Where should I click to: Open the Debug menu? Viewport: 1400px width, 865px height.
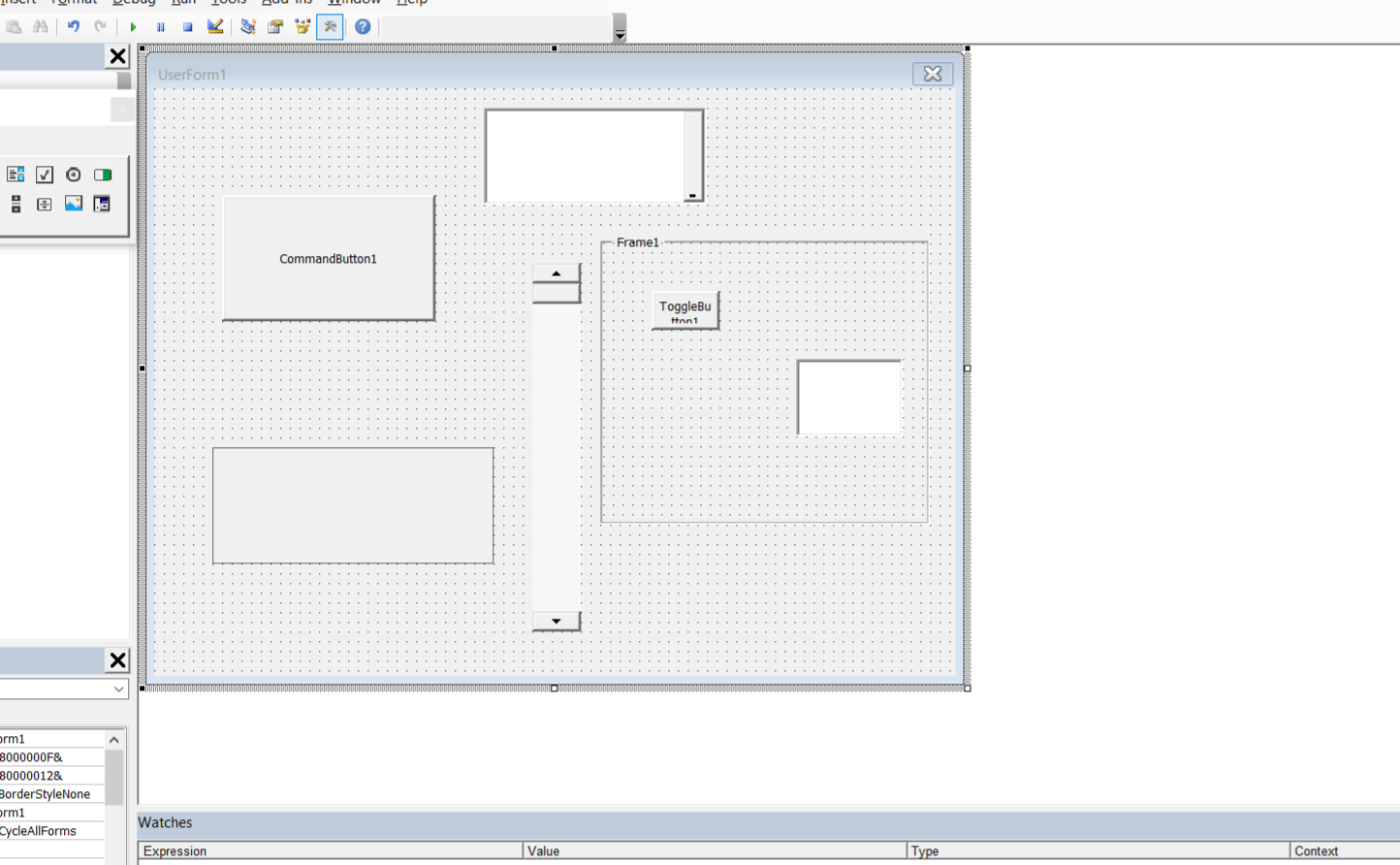134,2
